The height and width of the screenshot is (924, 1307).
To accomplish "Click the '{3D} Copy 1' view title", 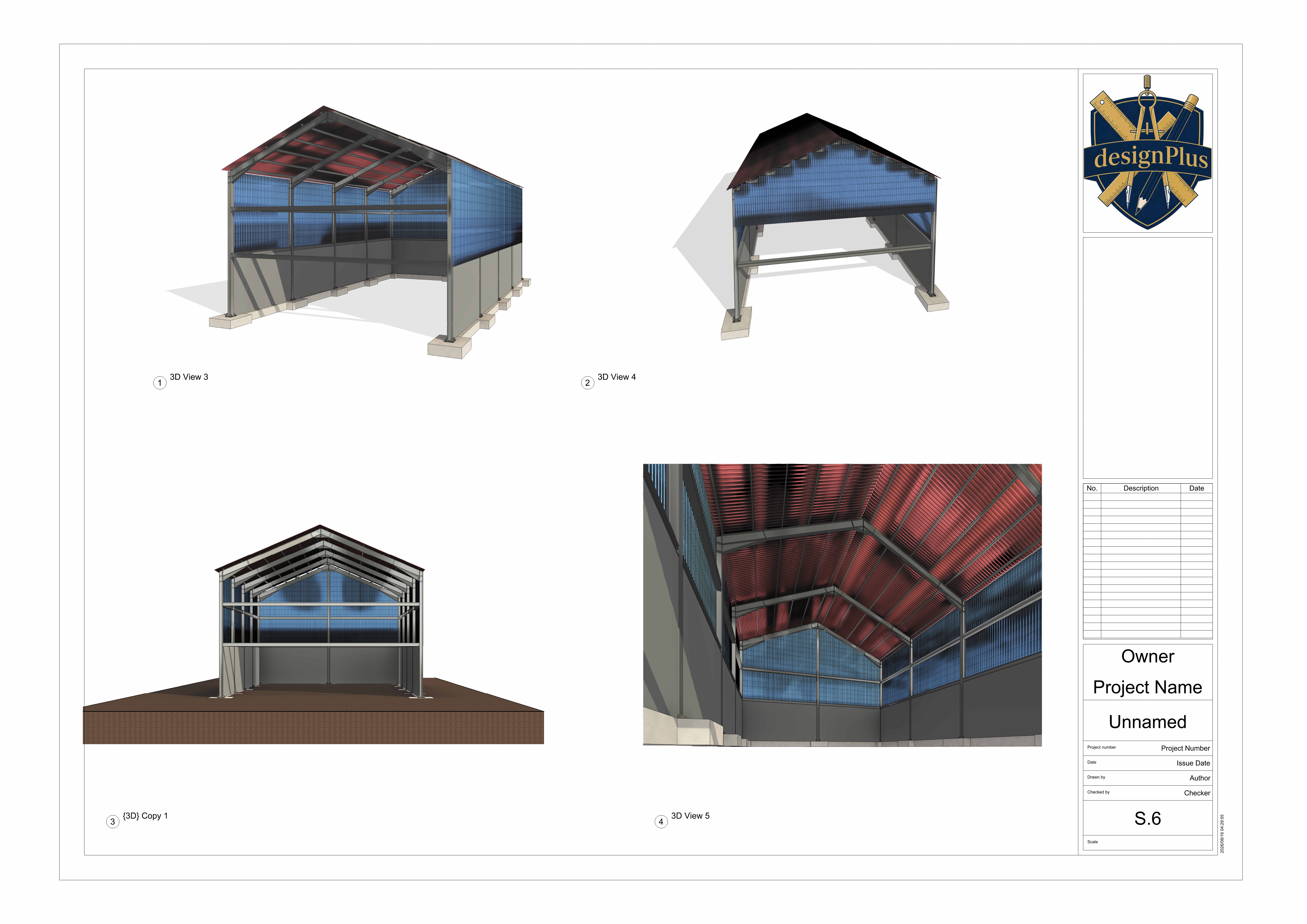I will [145, 816].
